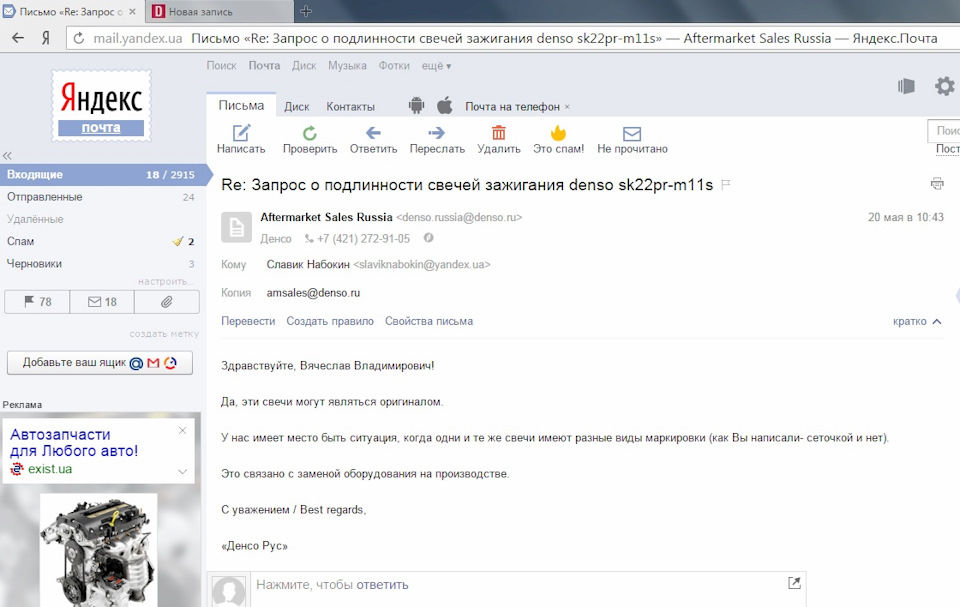Image resolution: width=960 pixels, height=607 pixels.
Task: Click the Автозапчасти для Любого авто ad link
Action: (74, 442)
